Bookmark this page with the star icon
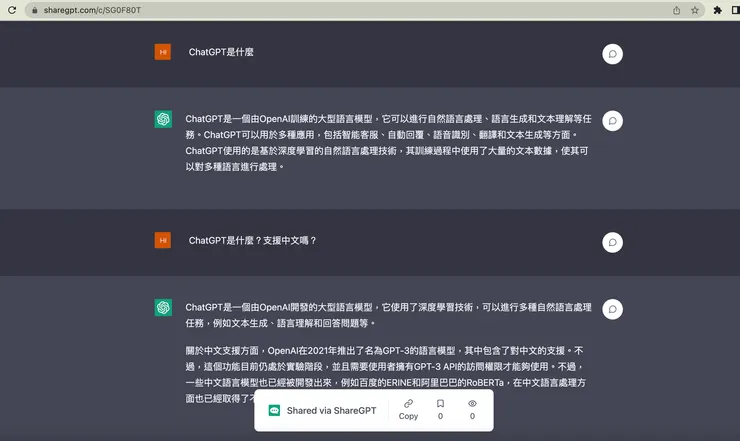This screenshot has width=740, height=441. 695,10
